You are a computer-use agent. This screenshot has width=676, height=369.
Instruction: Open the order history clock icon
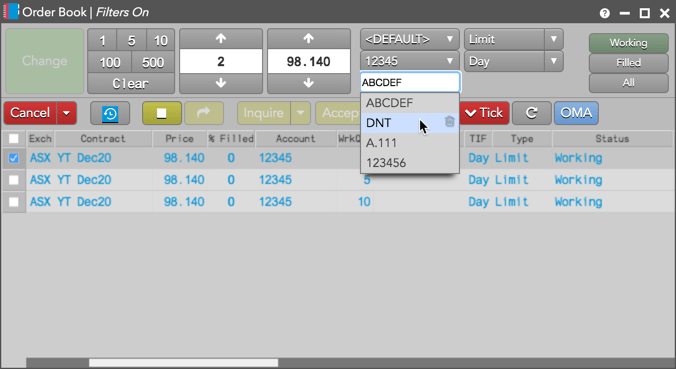click(x=110, y=113)
